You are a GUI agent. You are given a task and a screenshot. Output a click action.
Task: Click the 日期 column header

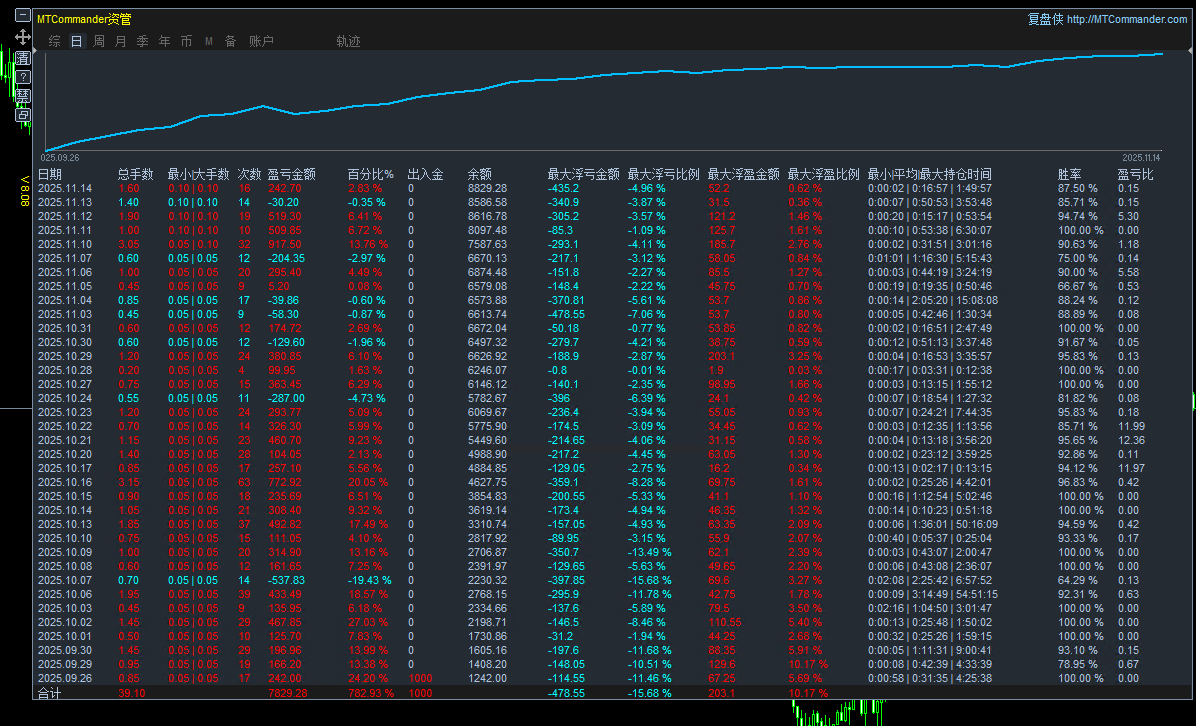[x=50, y=175]
